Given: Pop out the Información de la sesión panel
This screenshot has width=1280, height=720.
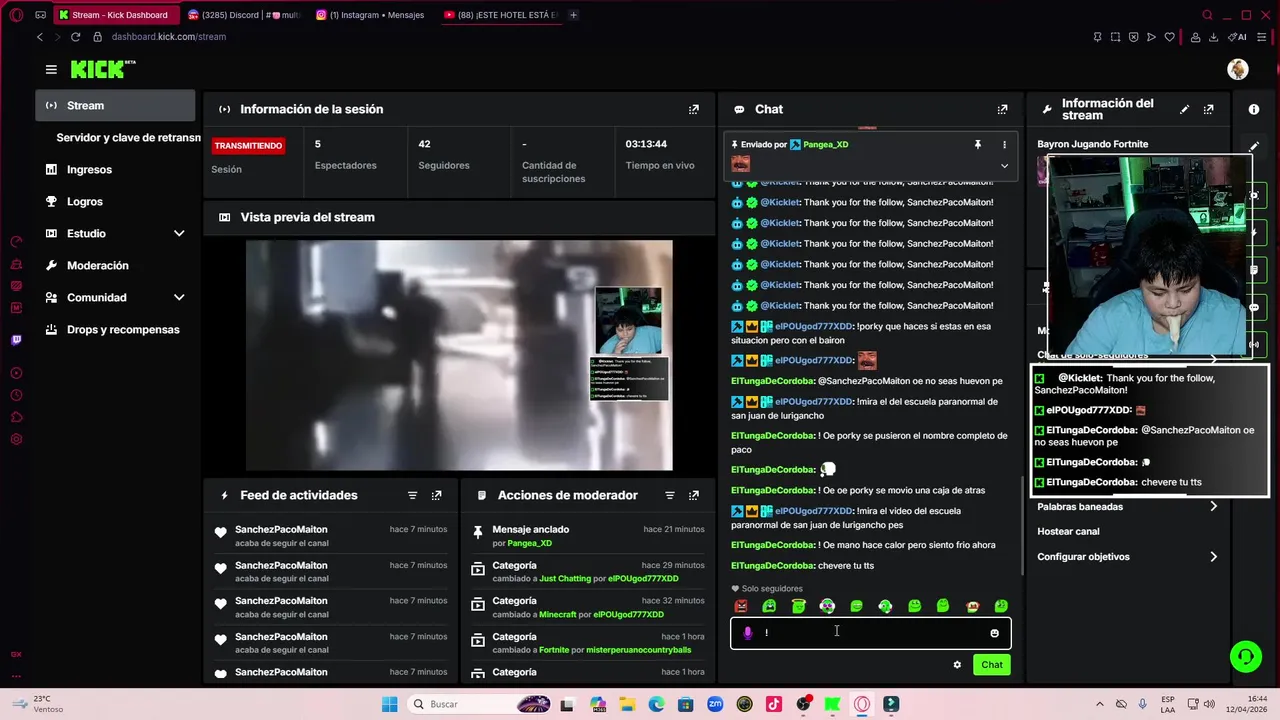Looking at the screenshot, I should [x=694, y=109].
